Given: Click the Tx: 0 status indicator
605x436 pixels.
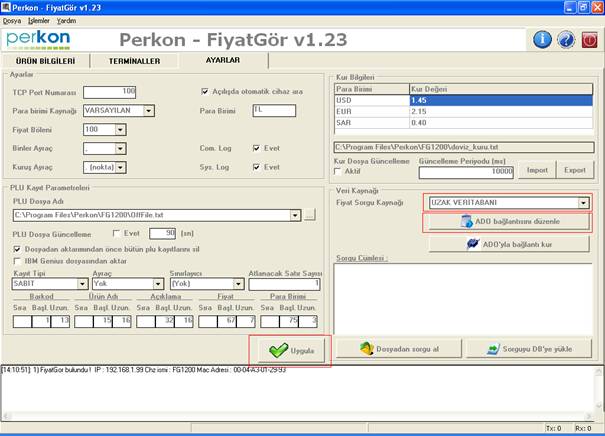Looking at the screenshot, I should click(x=553, y=428).
